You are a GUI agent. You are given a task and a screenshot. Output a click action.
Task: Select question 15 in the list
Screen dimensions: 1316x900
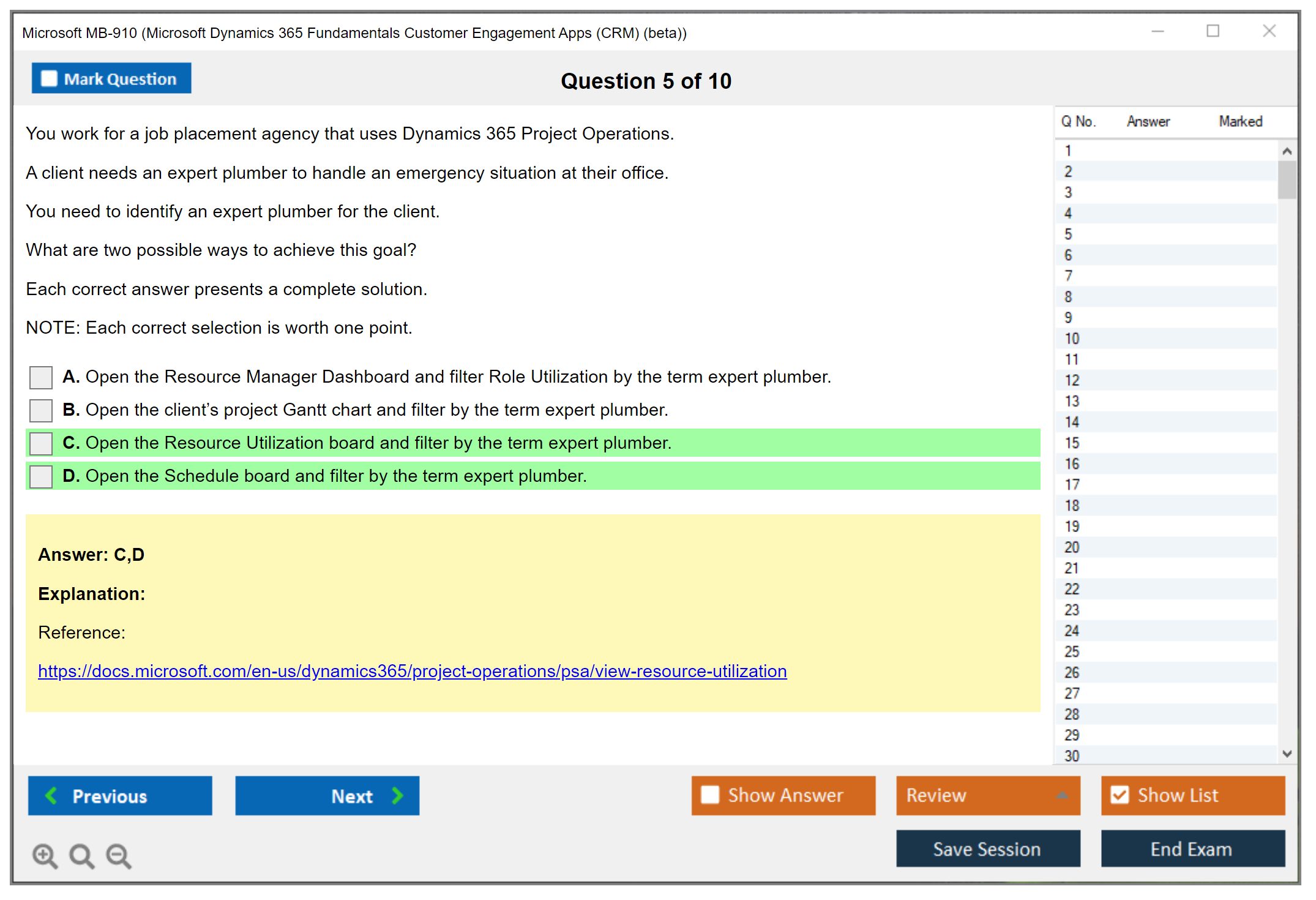[x=1072, y=443]
